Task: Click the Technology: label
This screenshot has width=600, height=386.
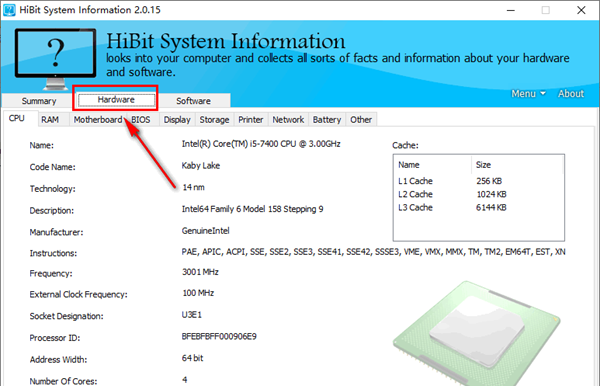Action: (52, 189)
